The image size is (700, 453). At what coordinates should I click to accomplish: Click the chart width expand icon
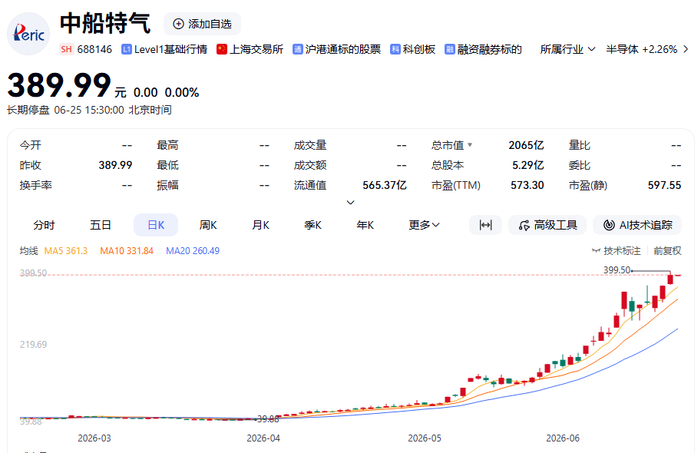(485, 225)
